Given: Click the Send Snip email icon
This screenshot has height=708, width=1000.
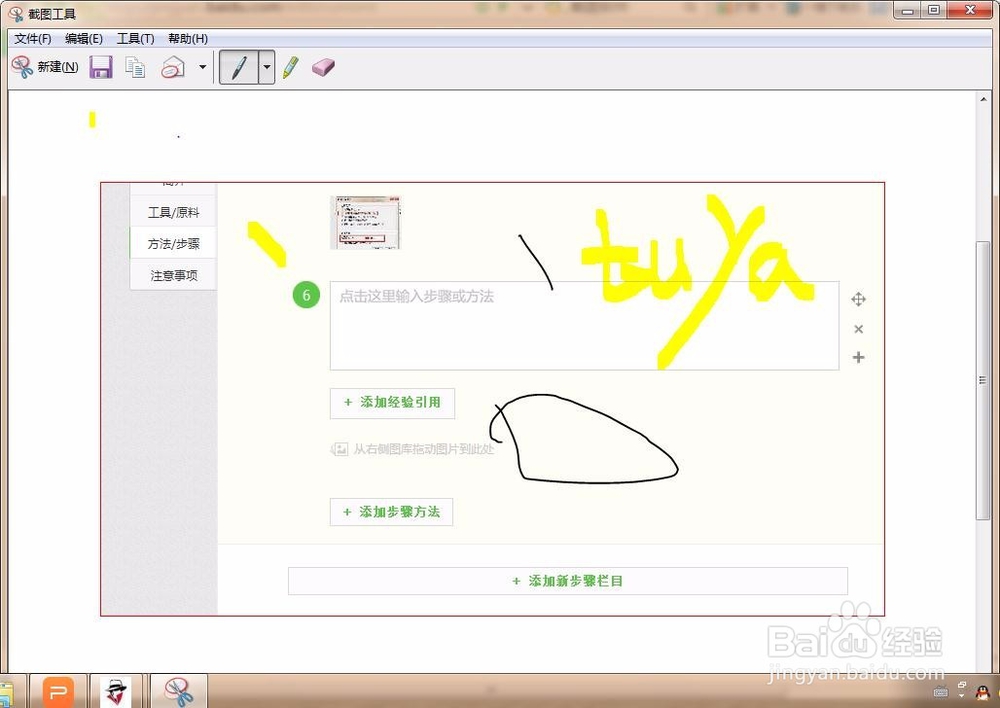Looking at the screenshot, I should coord(170,66).
